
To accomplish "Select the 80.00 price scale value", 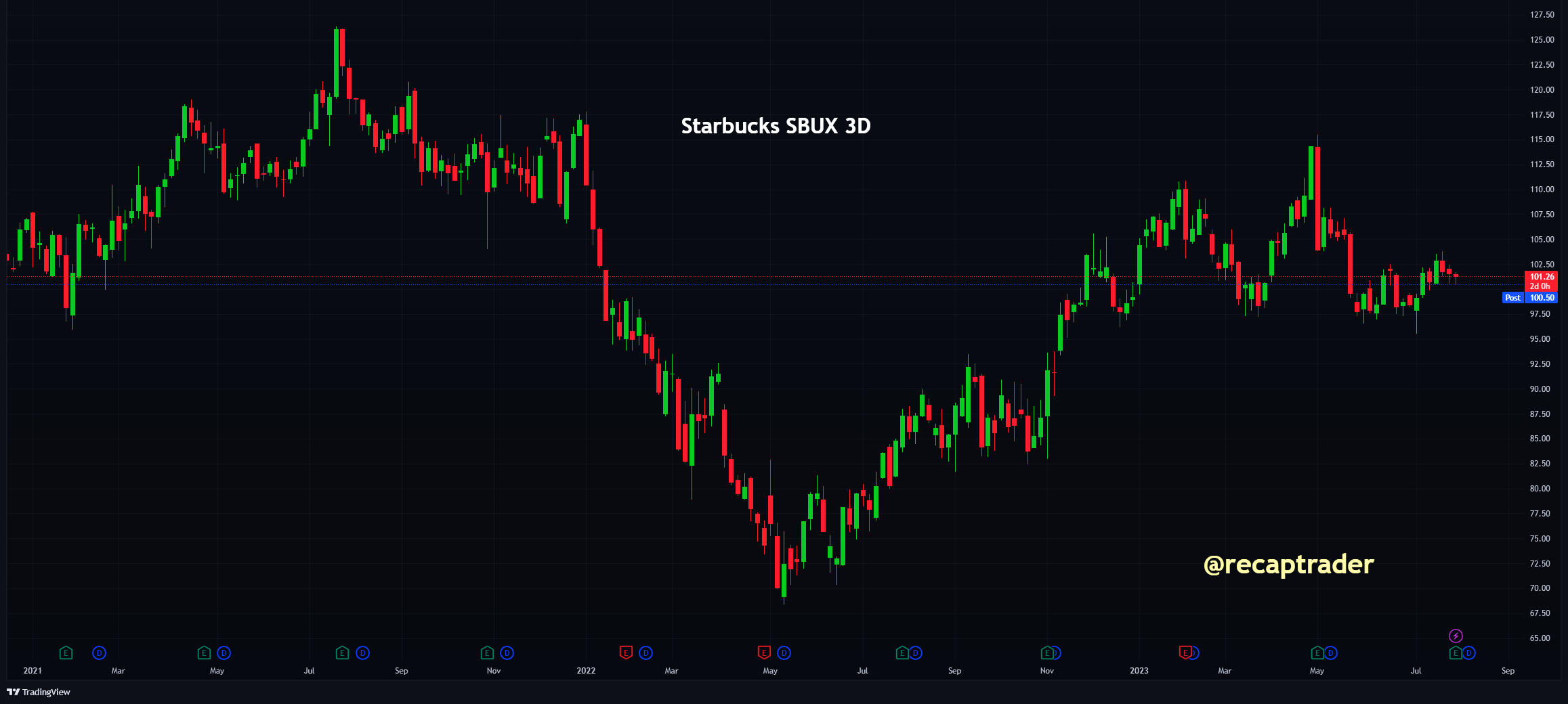I will [1540, 489].
